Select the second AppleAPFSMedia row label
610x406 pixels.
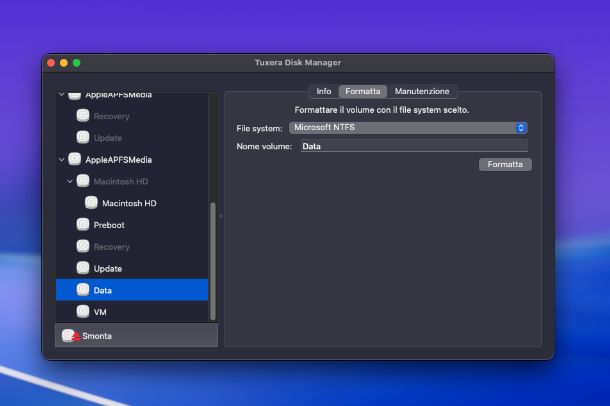click(119, 160)
